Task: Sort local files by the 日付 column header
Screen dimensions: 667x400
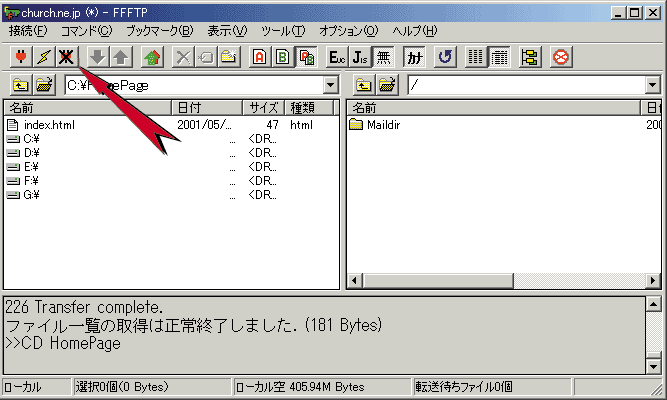Action: click(x=206, y=107)
